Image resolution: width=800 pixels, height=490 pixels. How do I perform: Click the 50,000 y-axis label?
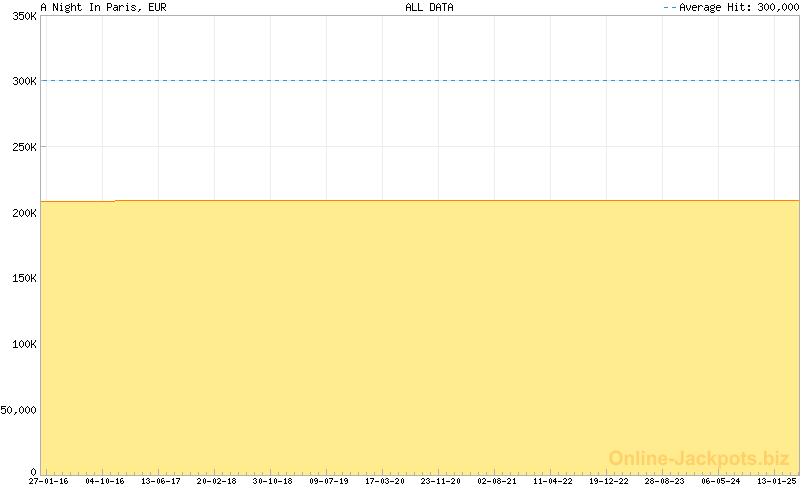click(x=20, y=409)
